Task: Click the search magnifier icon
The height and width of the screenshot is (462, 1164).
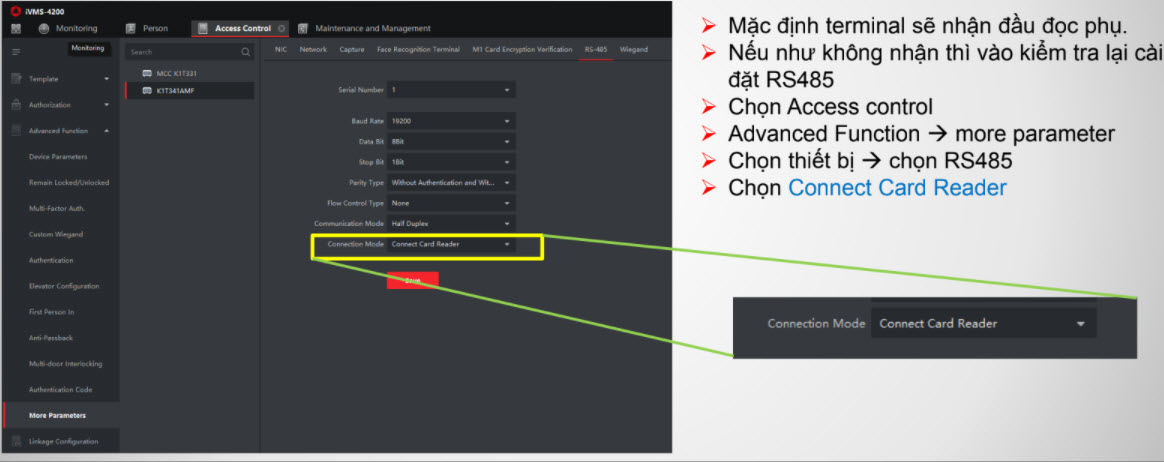Action: 245,52
